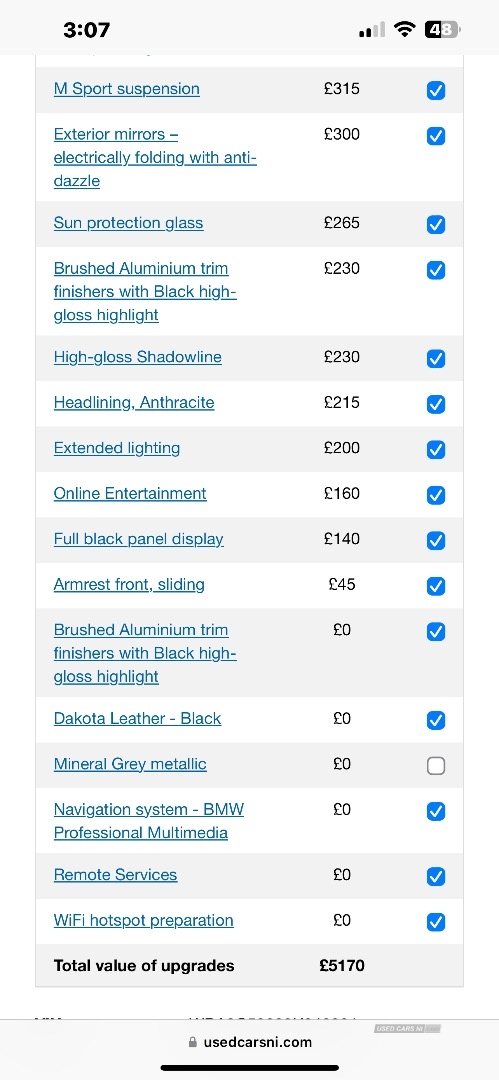
Task: Tap the battery indicator in status bar
Action: (442, 30)
